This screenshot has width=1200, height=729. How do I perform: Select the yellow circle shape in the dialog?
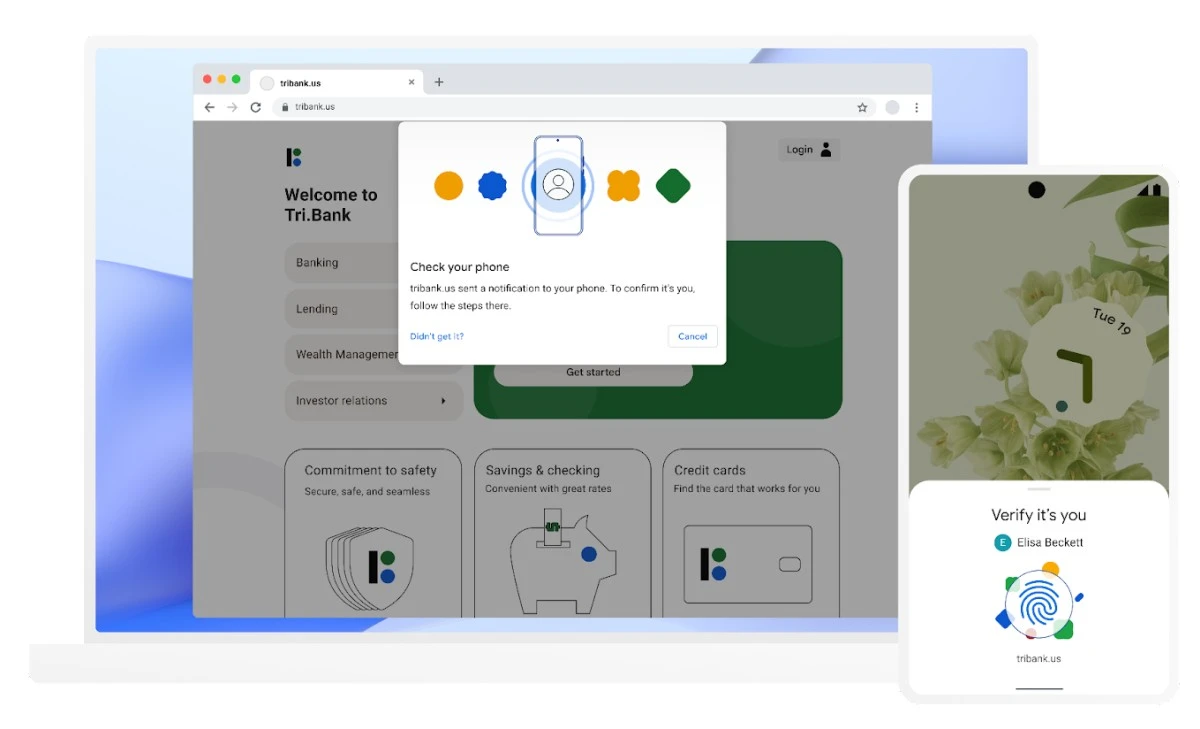(448, 185)
